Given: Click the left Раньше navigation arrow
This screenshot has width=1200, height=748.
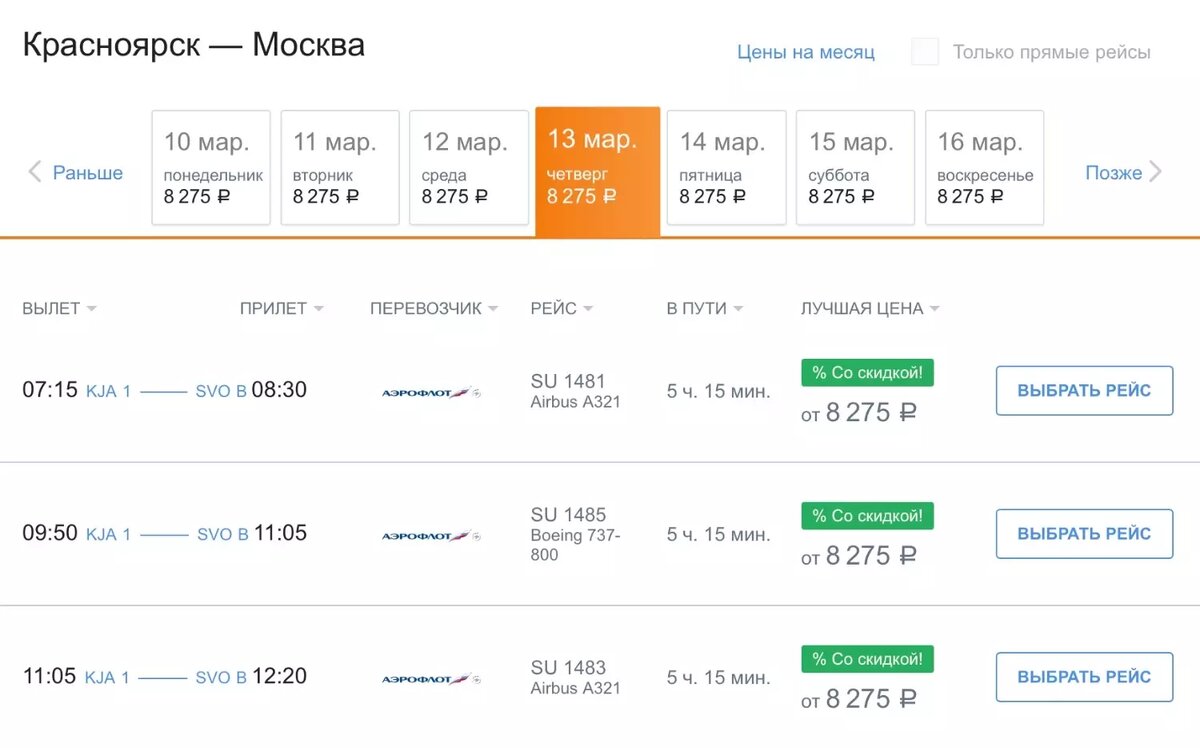Looking at the screenshot, I should [35, 172].
